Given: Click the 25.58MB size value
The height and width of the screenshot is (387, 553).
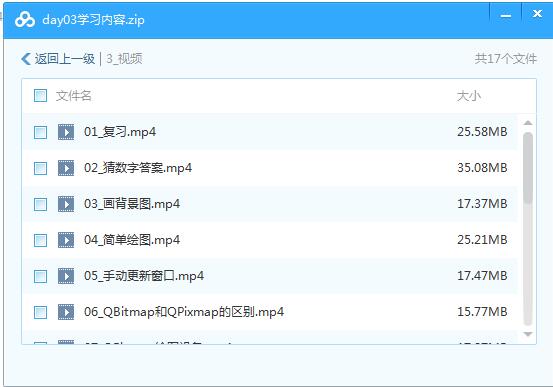Looking at the screenshot, I should (x=482, y=132).
